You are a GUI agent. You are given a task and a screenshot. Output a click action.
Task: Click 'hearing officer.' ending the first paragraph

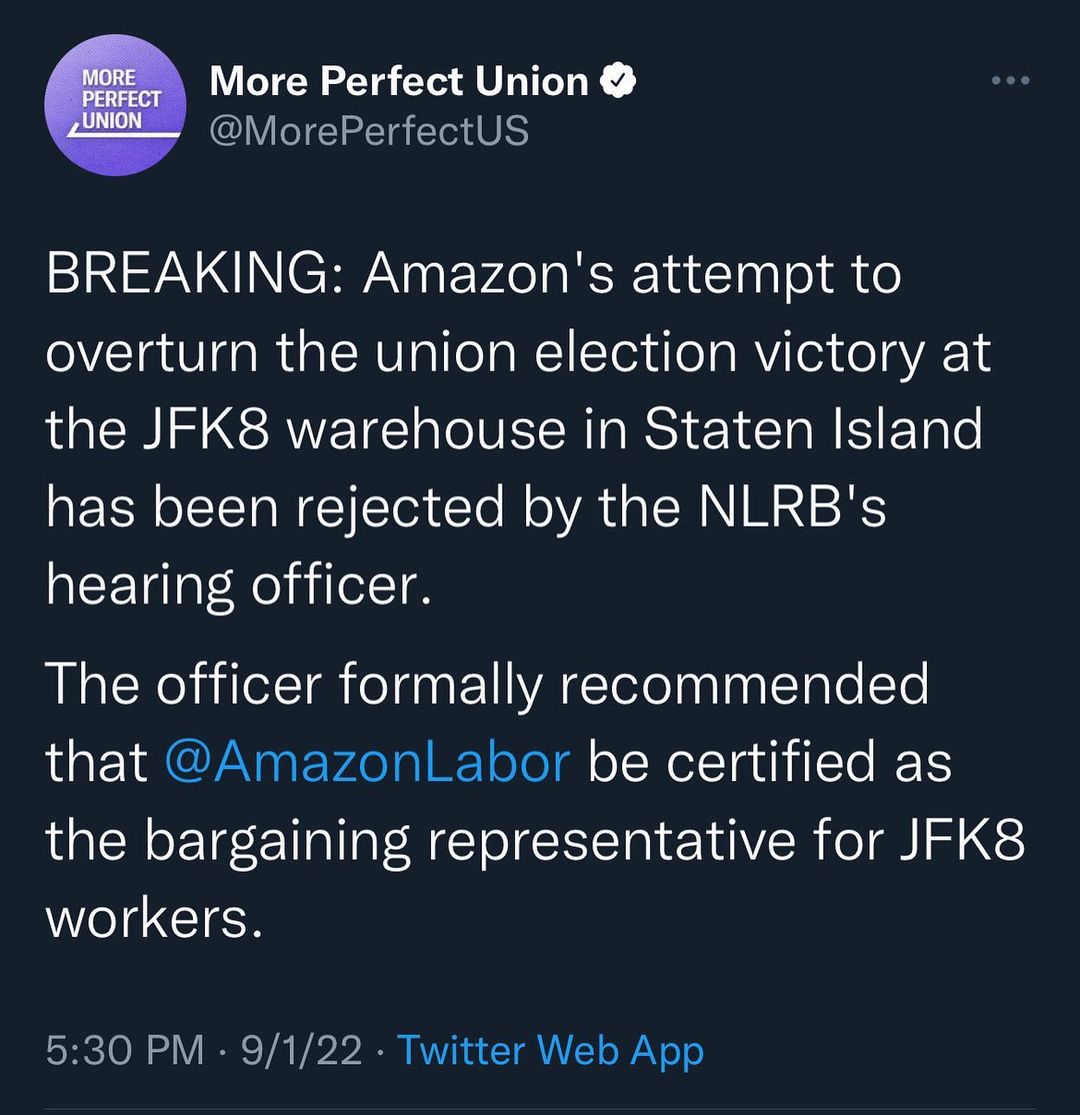[x=238, y=586]
